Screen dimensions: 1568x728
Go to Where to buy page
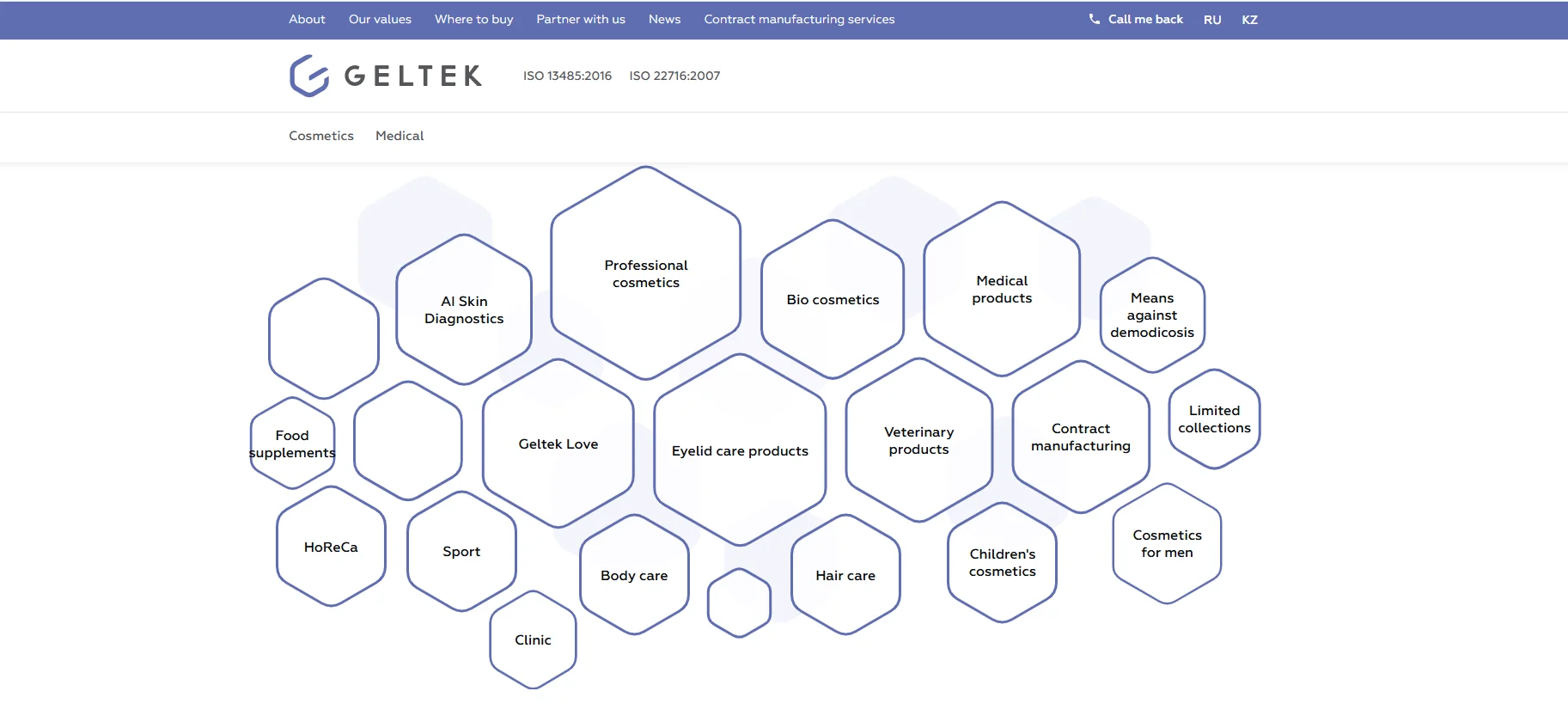473,19
